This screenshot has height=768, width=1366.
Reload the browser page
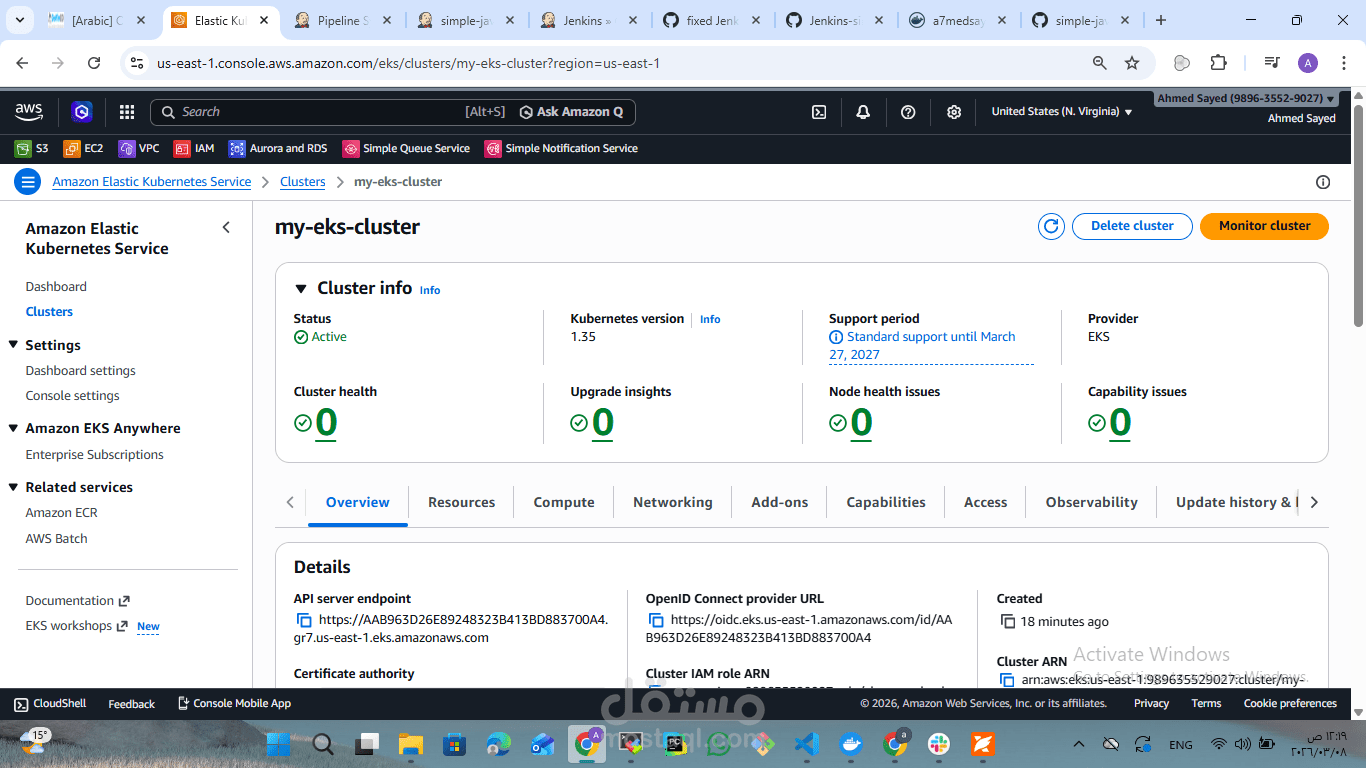coord(94,63)
